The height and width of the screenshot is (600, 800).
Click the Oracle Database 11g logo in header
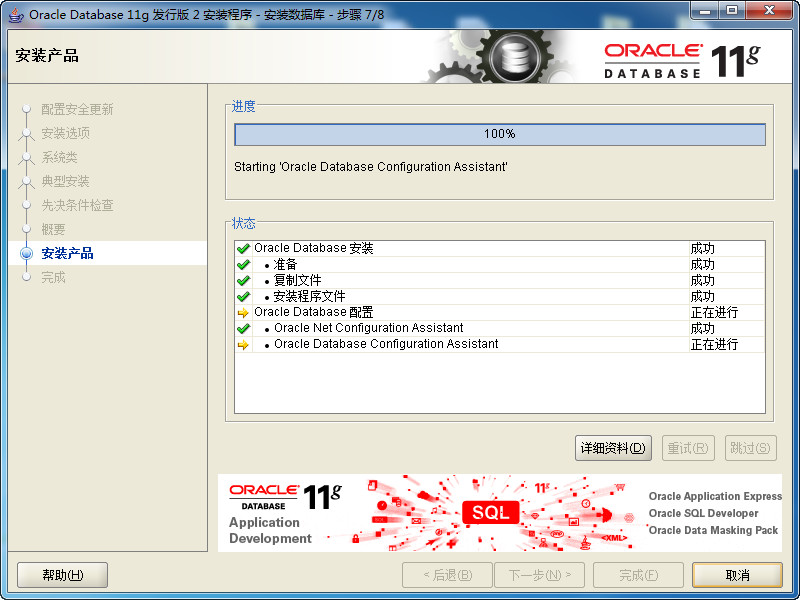click(682, 61)
